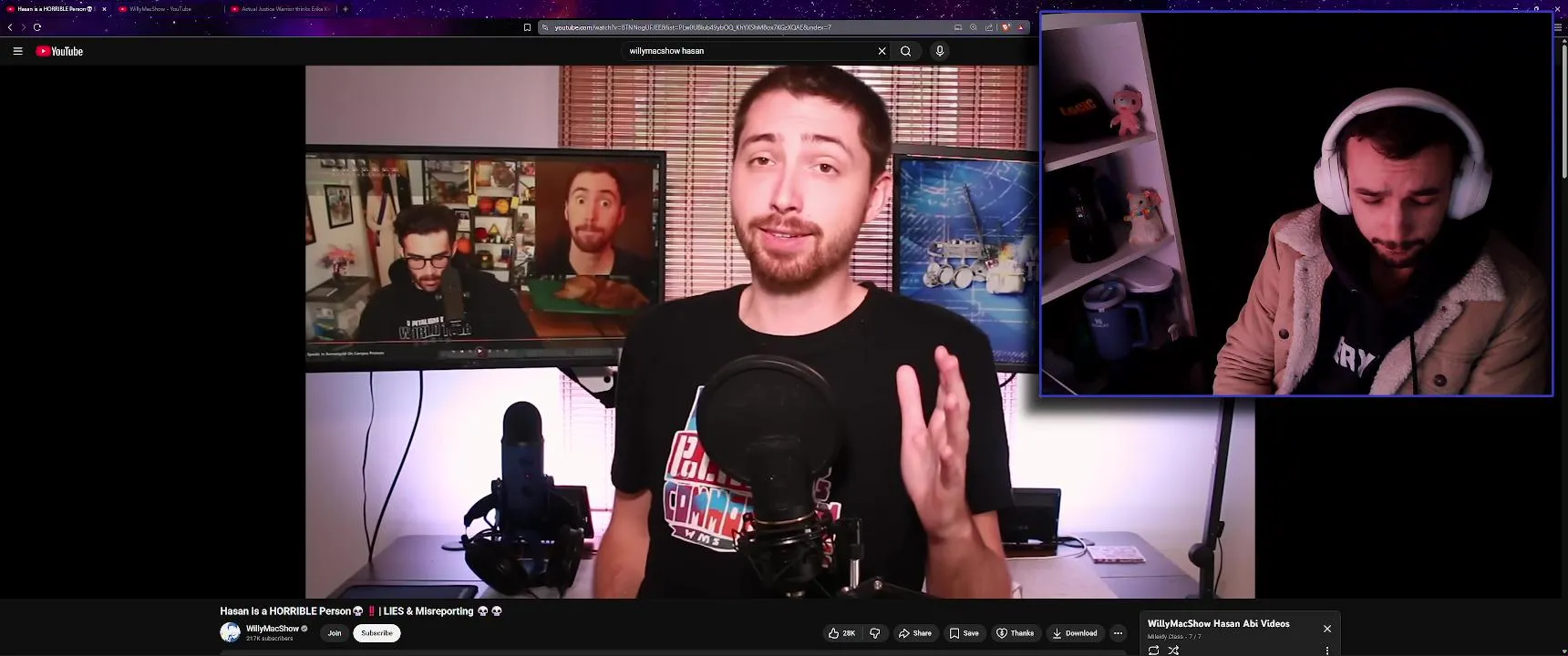Open a new browser tab

point(346,9)
